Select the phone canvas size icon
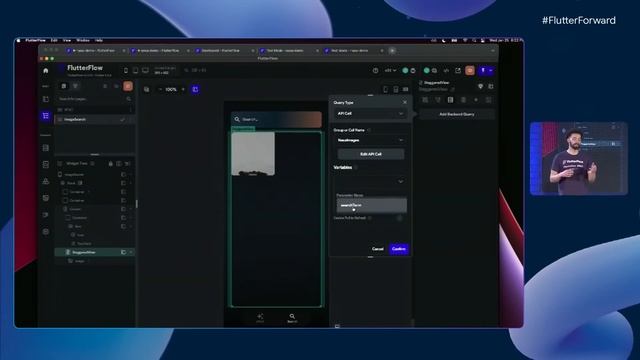This screenshot has height=360, width=640. point(126,71)
